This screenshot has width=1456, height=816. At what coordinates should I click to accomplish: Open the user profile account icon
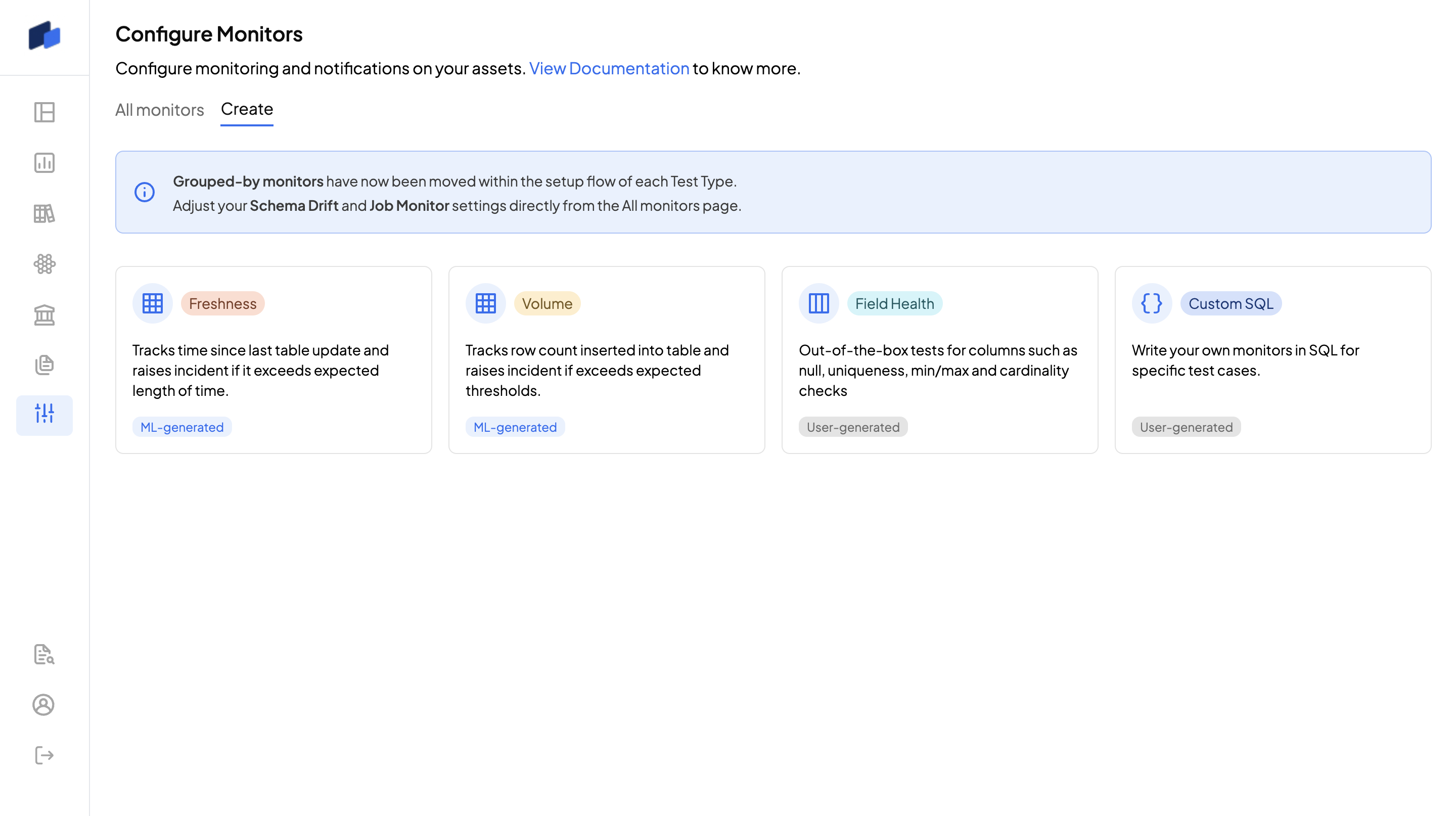[44, 705]
